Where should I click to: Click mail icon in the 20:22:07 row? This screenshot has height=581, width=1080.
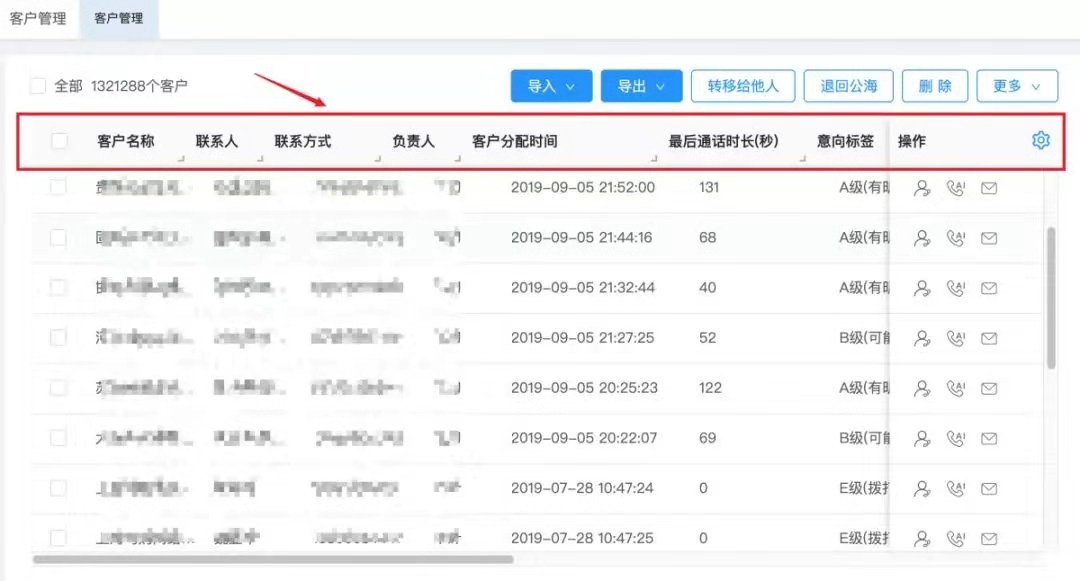coord(989,439)
